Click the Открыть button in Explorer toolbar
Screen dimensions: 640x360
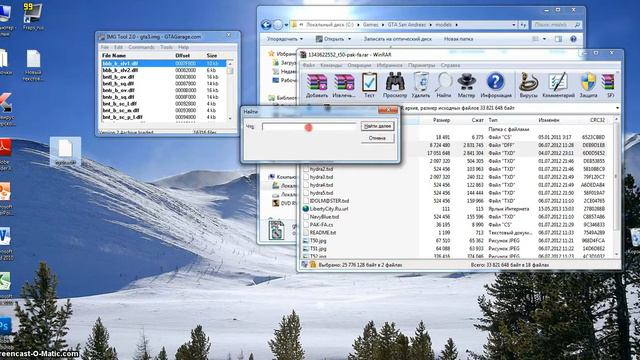tap(330, 39)
